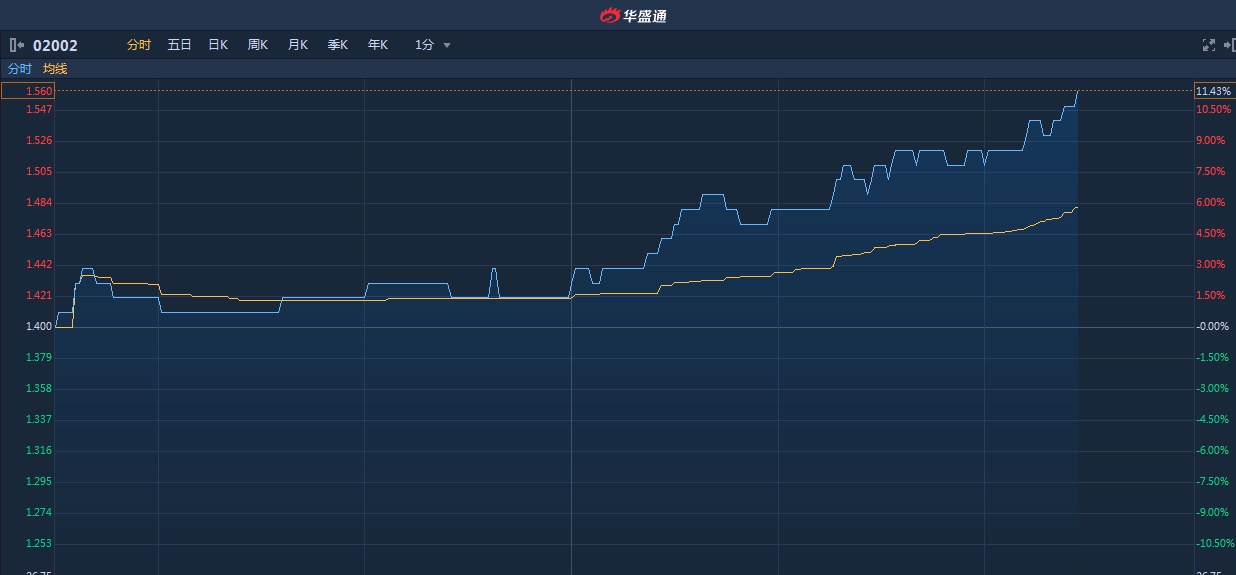Click price axis label 1.274
1236x575 pixels.
[39, 512]
